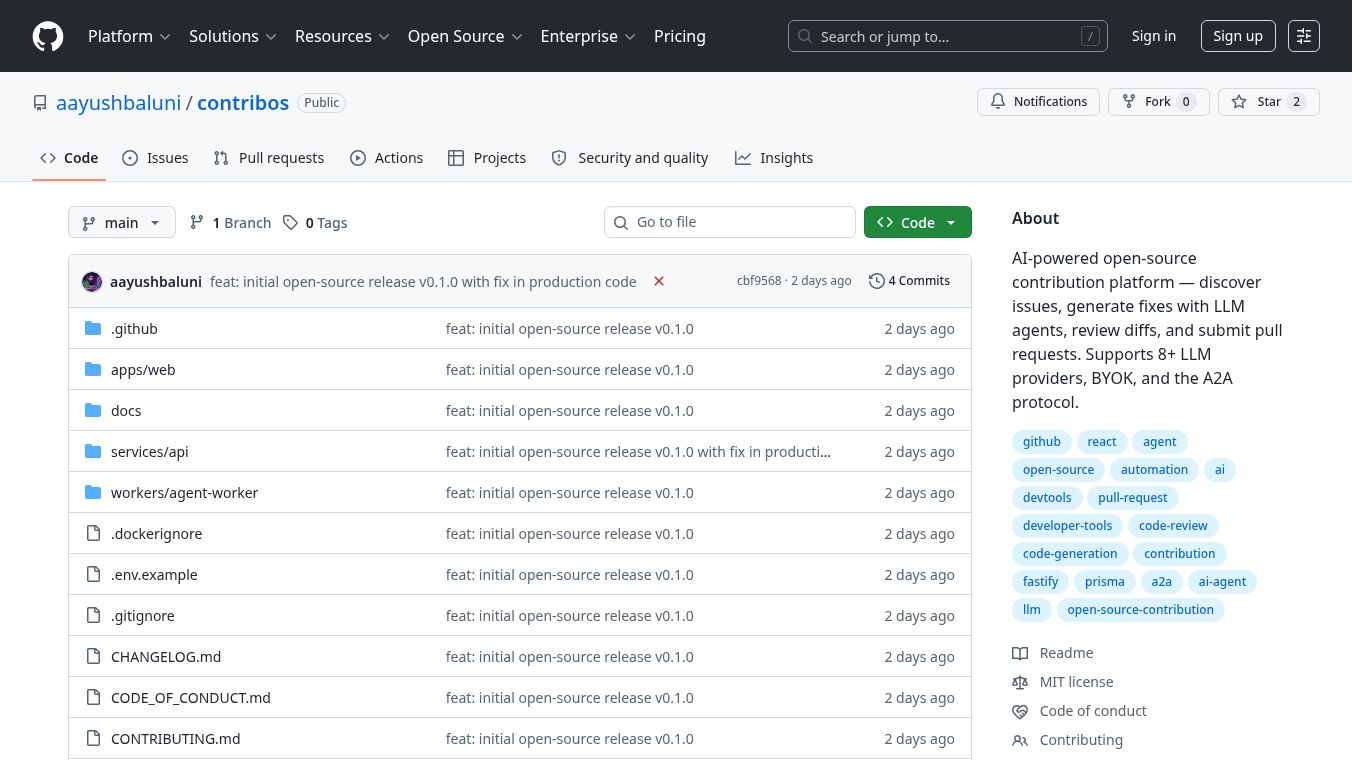Click the Sign up button

[1237, 36]
